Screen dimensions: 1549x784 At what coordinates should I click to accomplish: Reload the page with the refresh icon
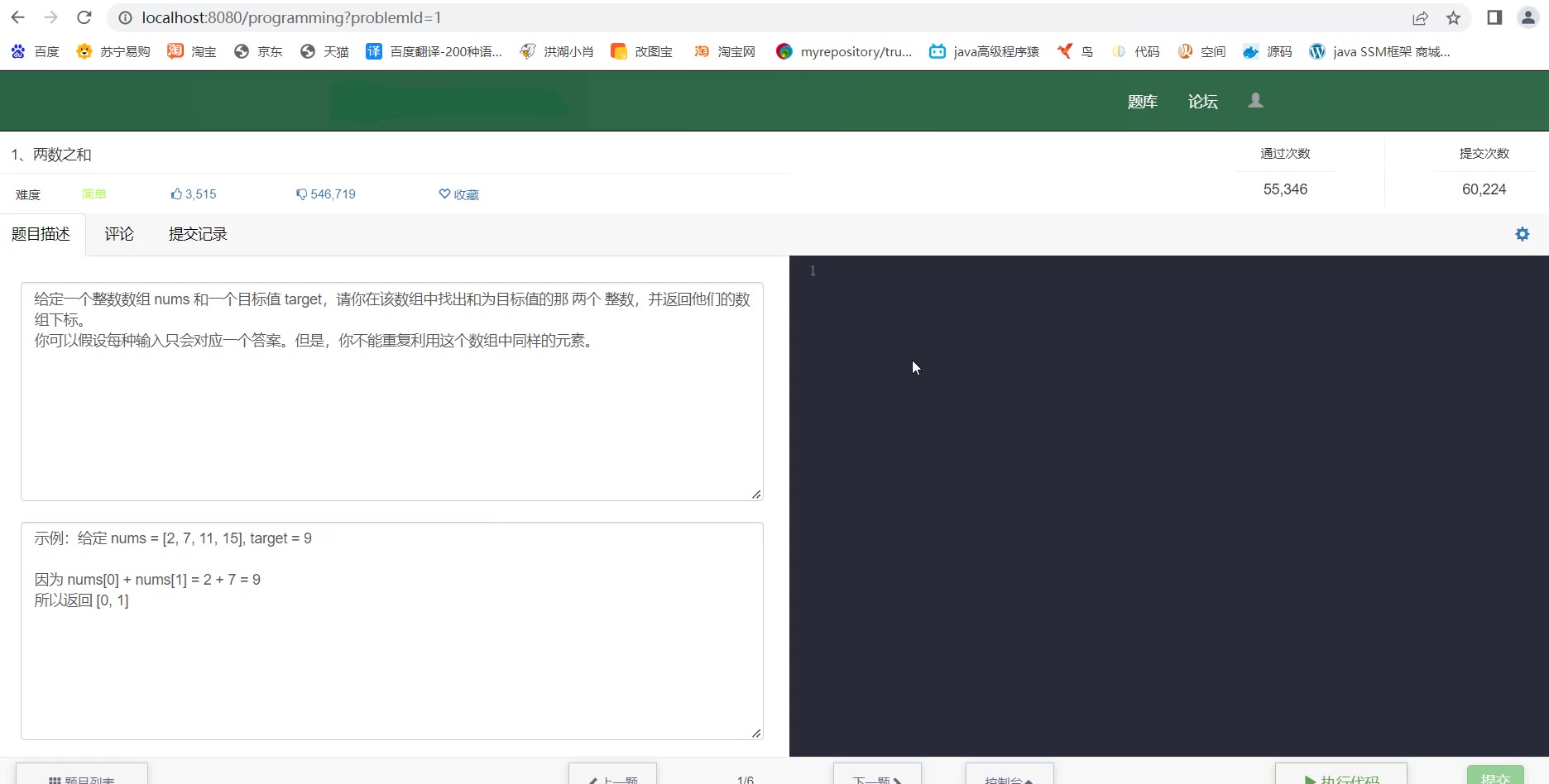pos(84,17)
